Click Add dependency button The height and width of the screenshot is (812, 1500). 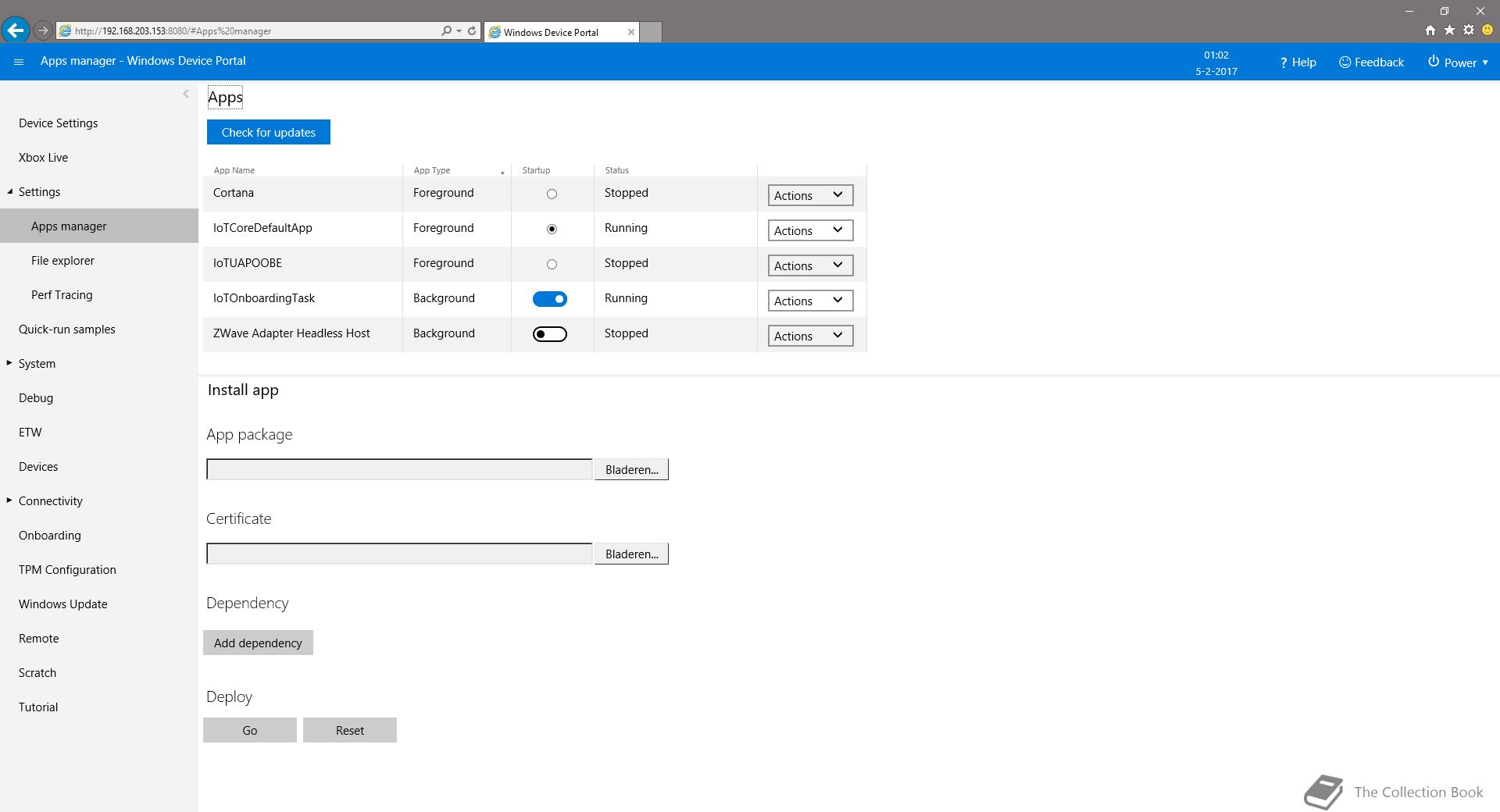258,643
